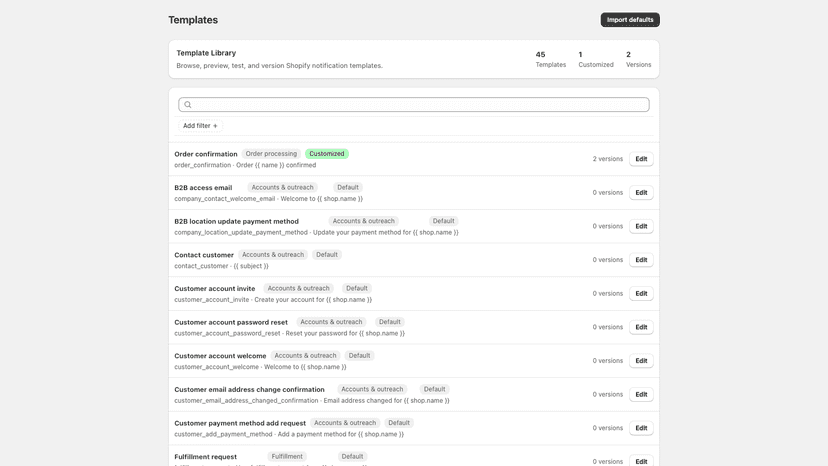Click Default badge on Contact customer row

(x=327, y=255)
